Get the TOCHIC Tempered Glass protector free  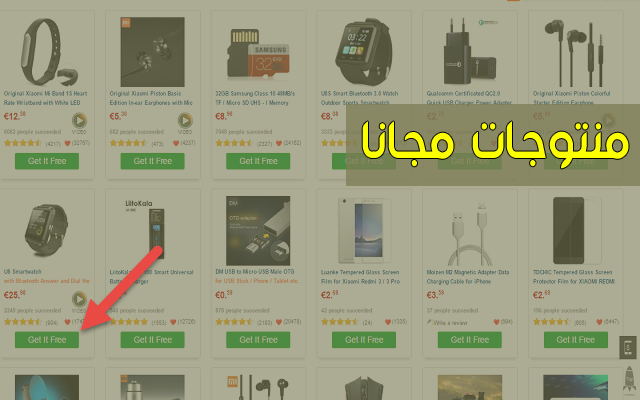(x=576, y=340)
